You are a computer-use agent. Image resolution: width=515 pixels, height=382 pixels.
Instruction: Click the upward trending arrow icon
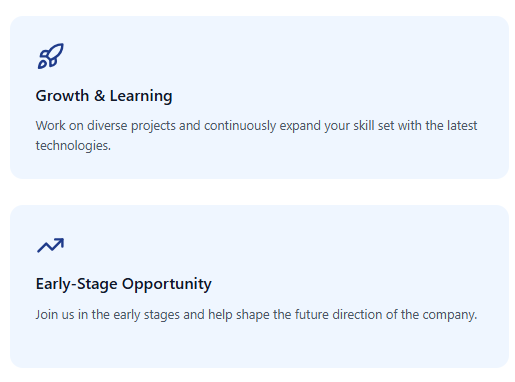(50, 245)
